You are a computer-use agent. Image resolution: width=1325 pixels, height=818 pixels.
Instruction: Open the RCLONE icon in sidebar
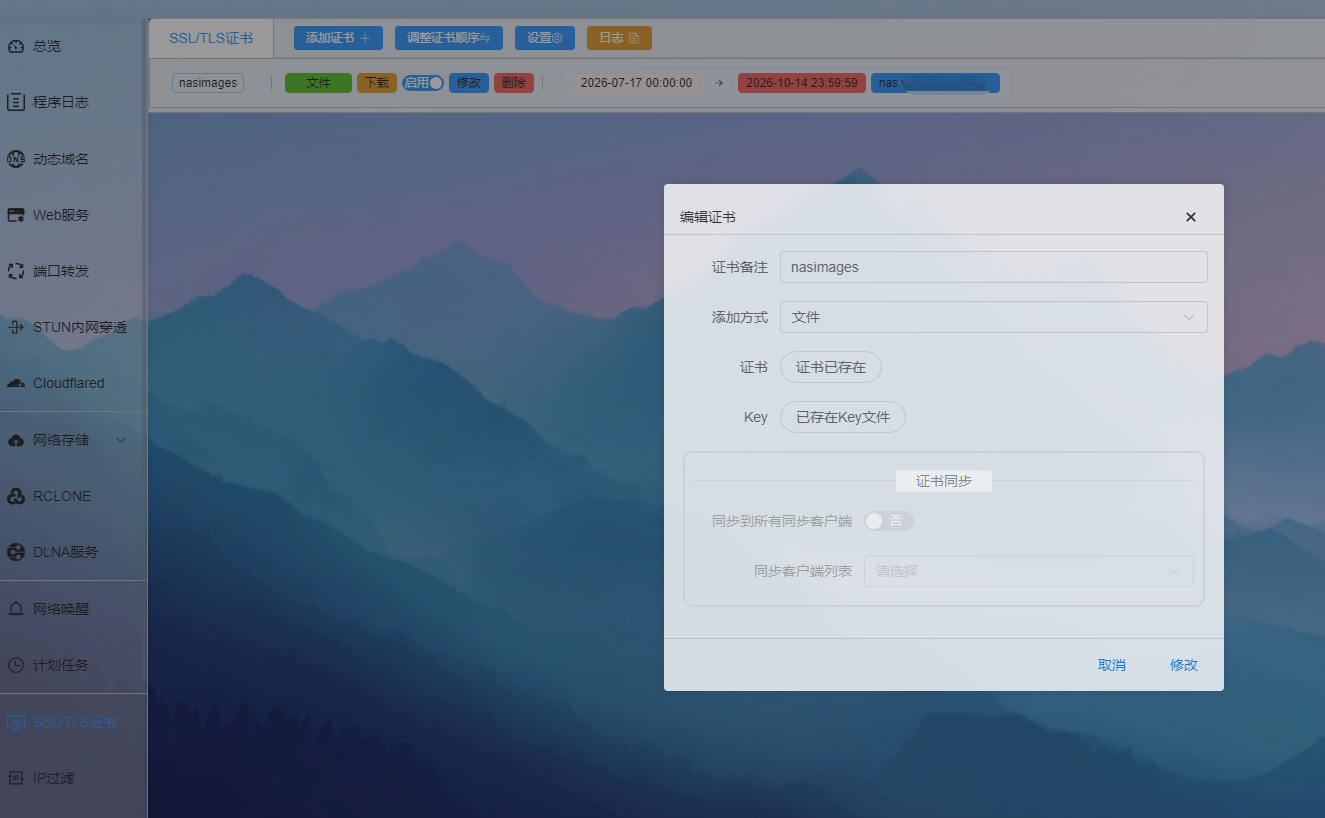tap(15, 496)
